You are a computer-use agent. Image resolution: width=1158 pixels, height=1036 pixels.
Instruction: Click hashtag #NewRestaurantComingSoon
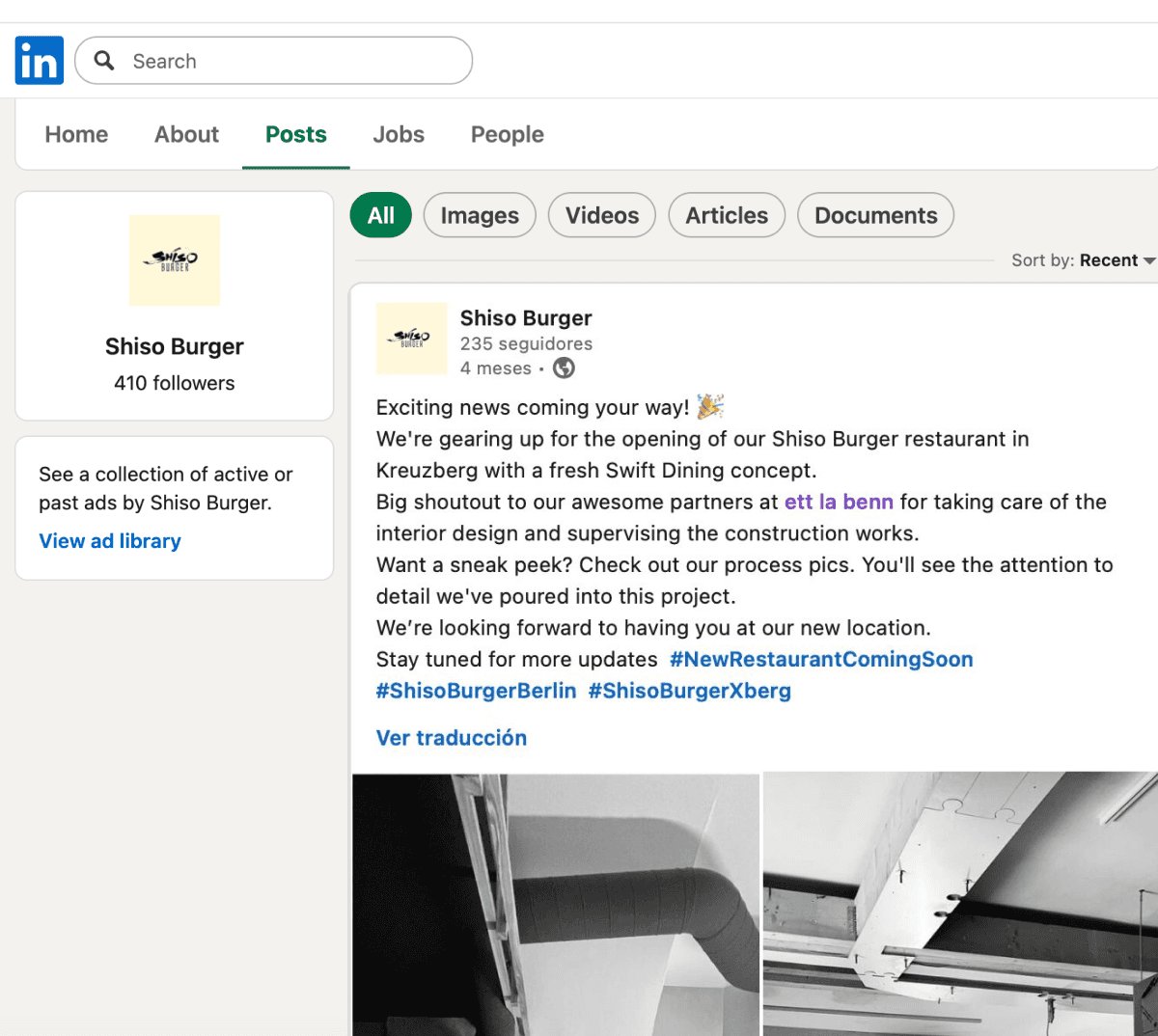(x=821, y=660)
